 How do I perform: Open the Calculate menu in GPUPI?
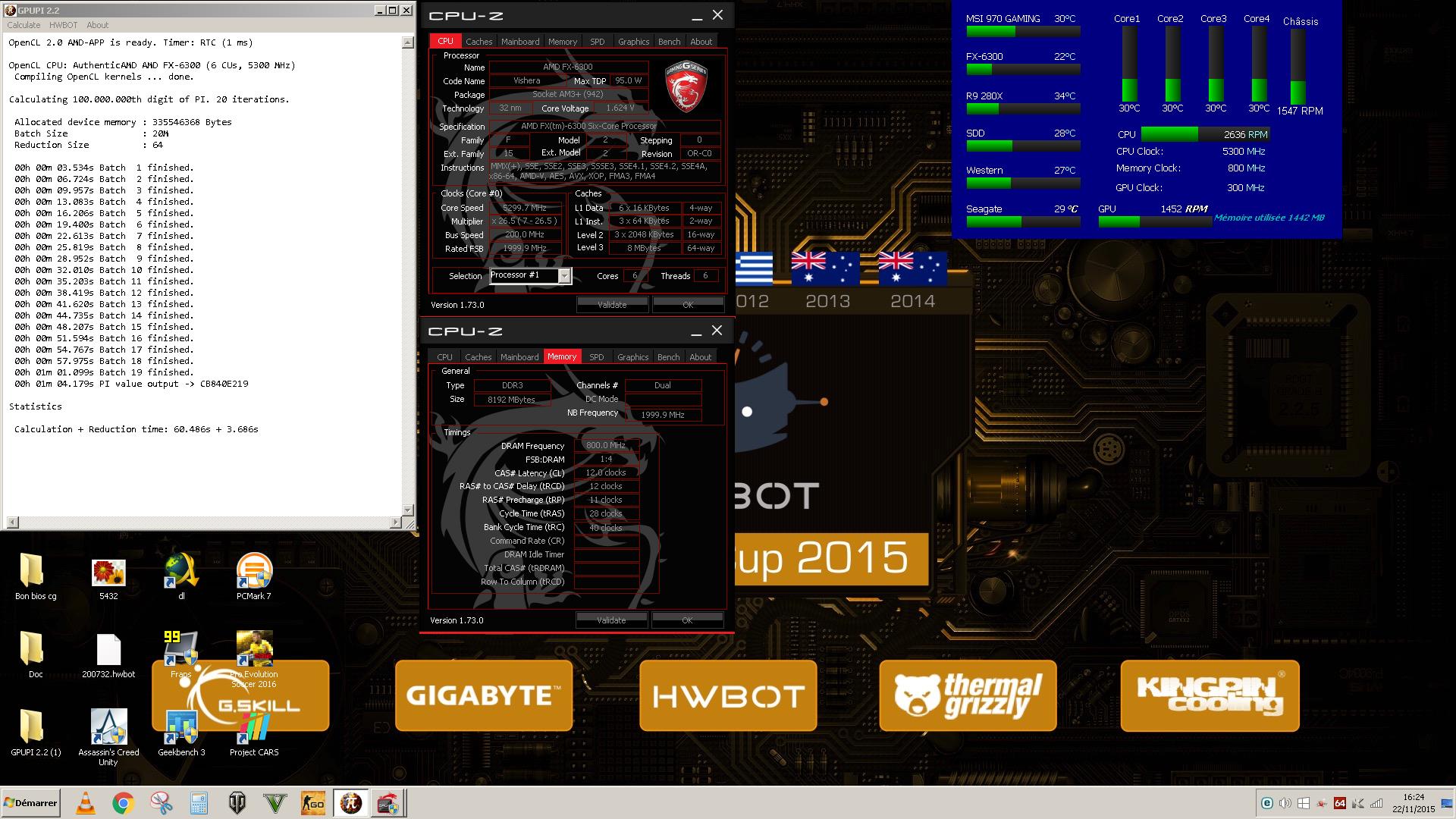24,25
